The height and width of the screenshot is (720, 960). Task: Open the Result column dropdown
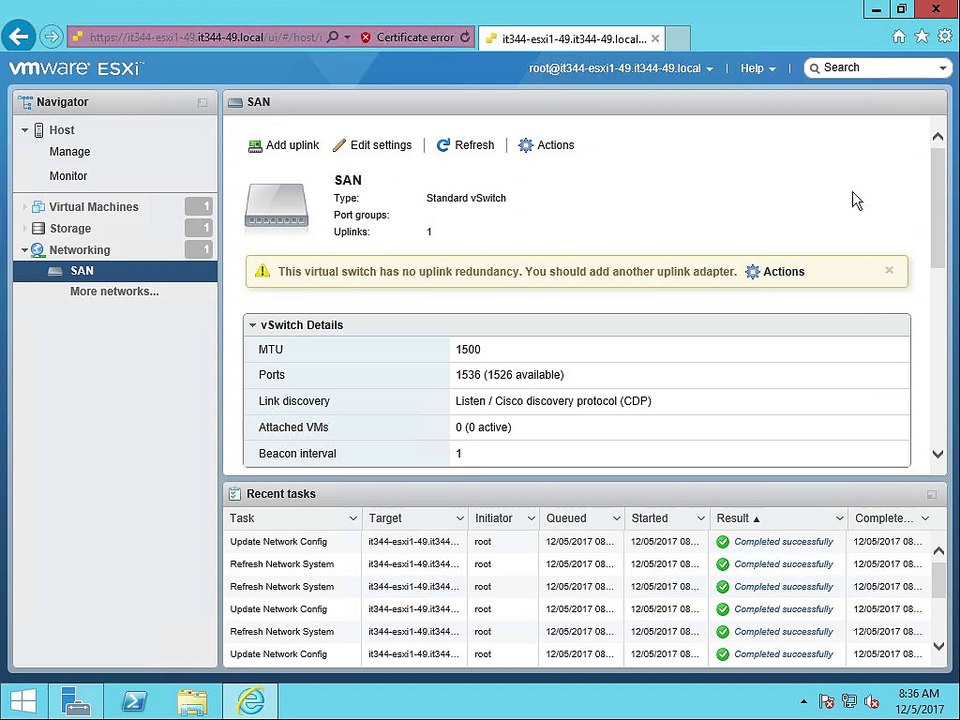839,519
